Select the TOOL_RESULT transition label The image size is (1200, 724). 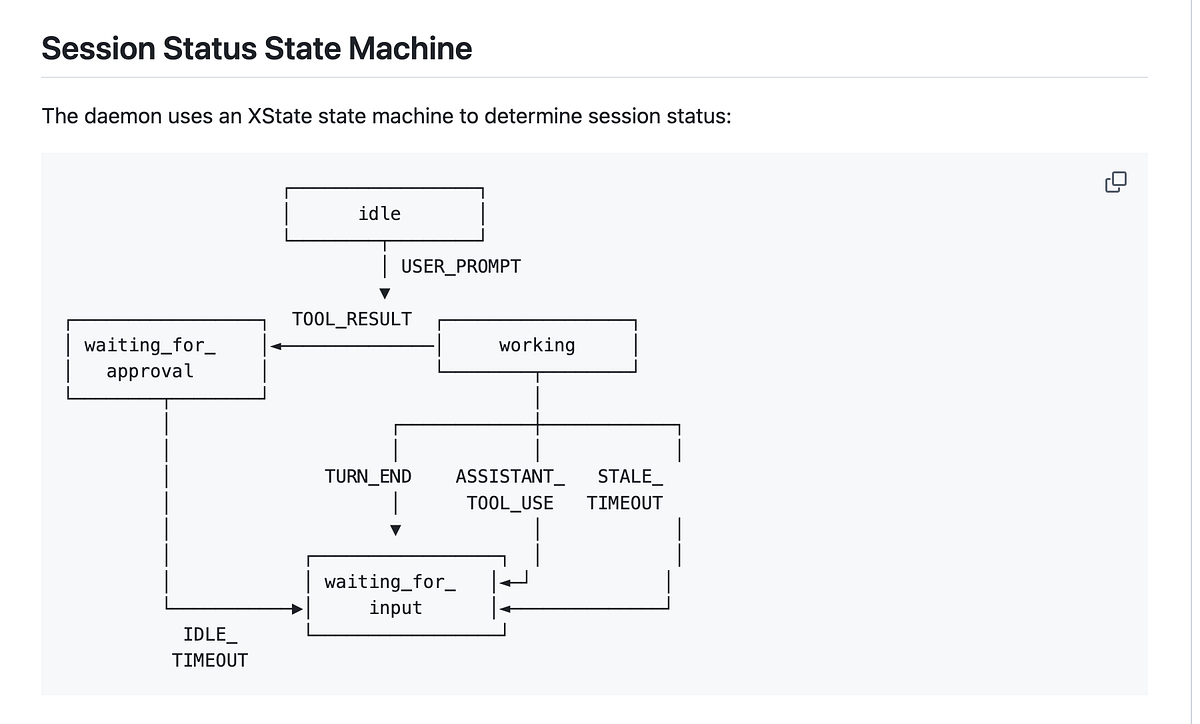(x=352, y=319)
